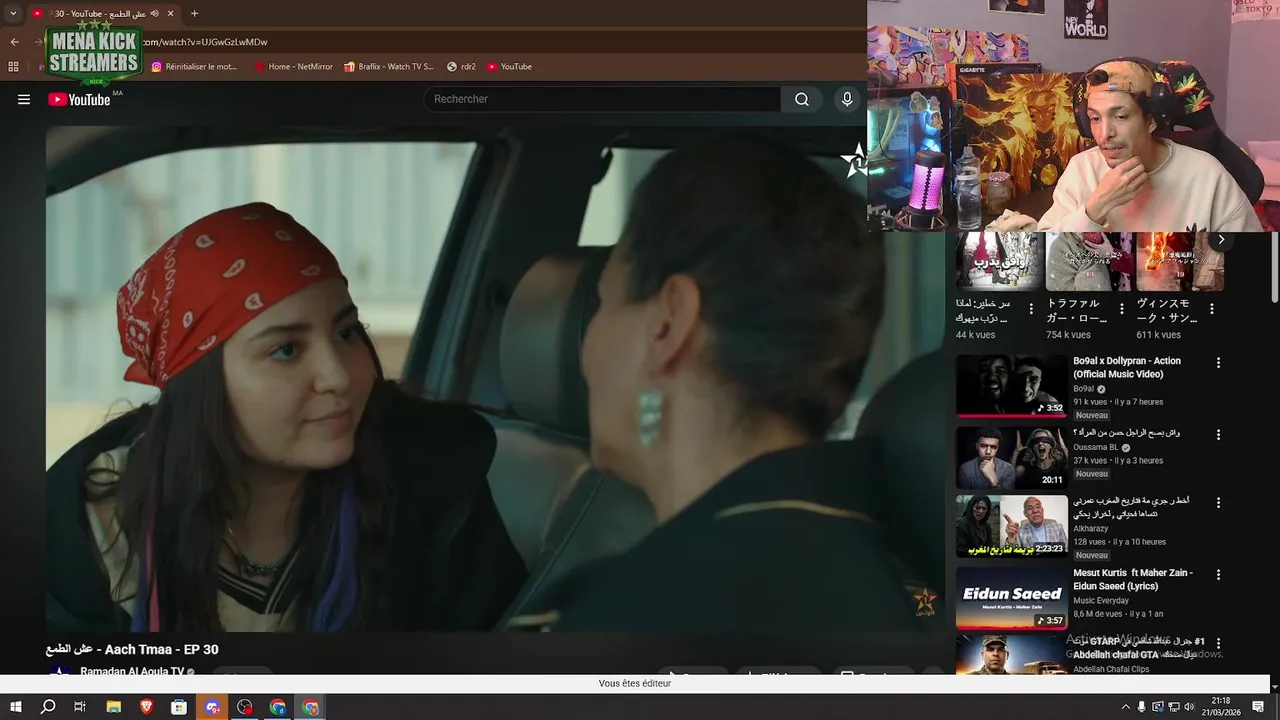Screen dimensions: 1280x720
Task: Open more options for the Eidun Saeed video
Action: (x=1218, y=575)
